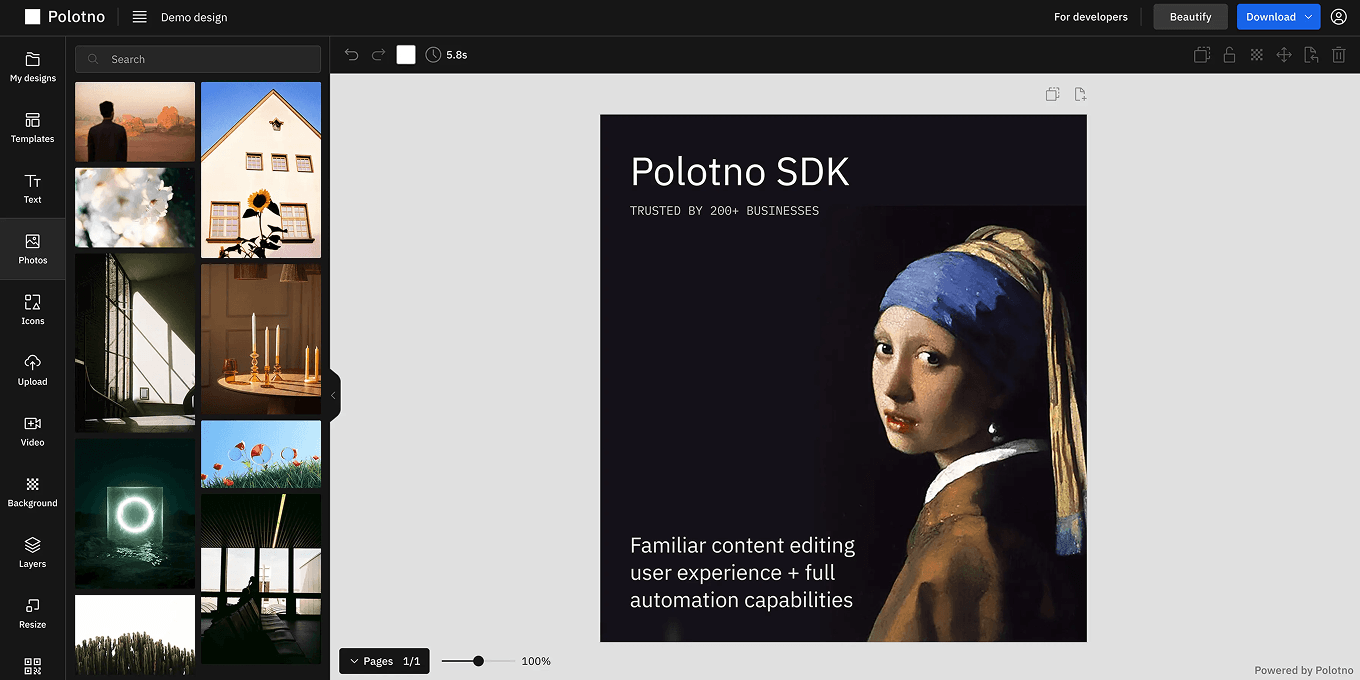This screenshot has height=680, width=1360.
Task: Open the hamburger menu next to Polotno
Action: 140,17
